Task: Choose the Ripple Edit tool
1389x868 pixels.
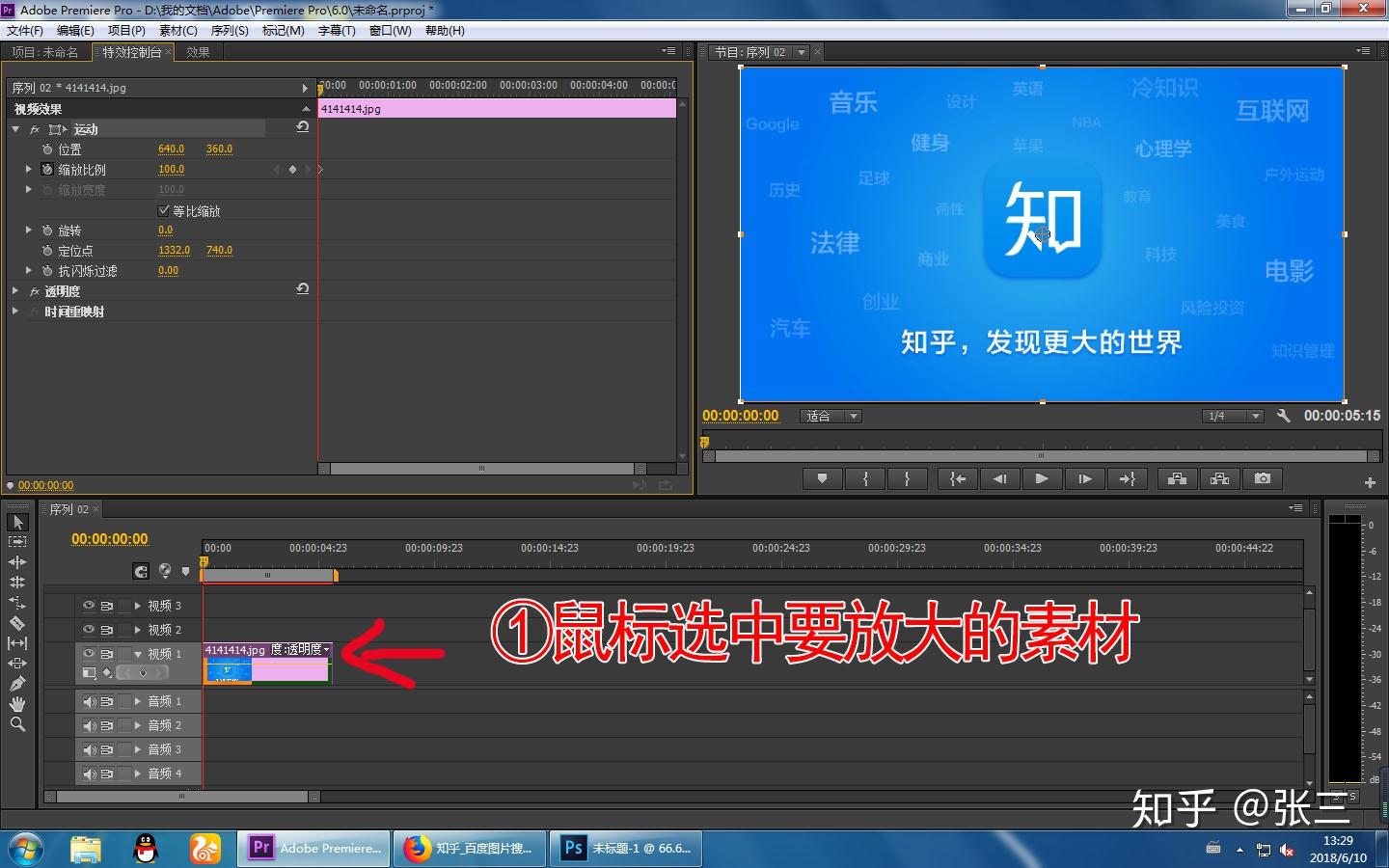Action: coord(17,562)
